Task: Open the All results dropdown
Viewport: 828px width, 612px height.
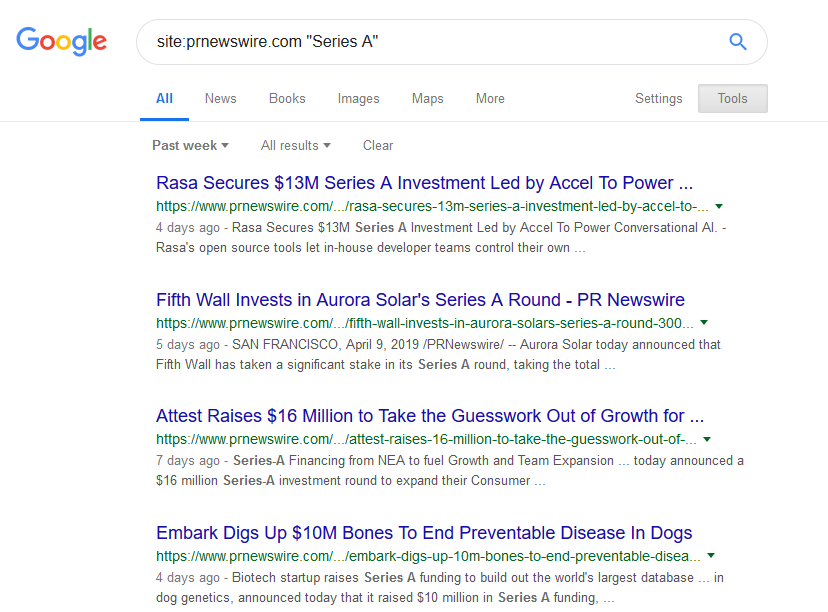Action: pos(296,145)
